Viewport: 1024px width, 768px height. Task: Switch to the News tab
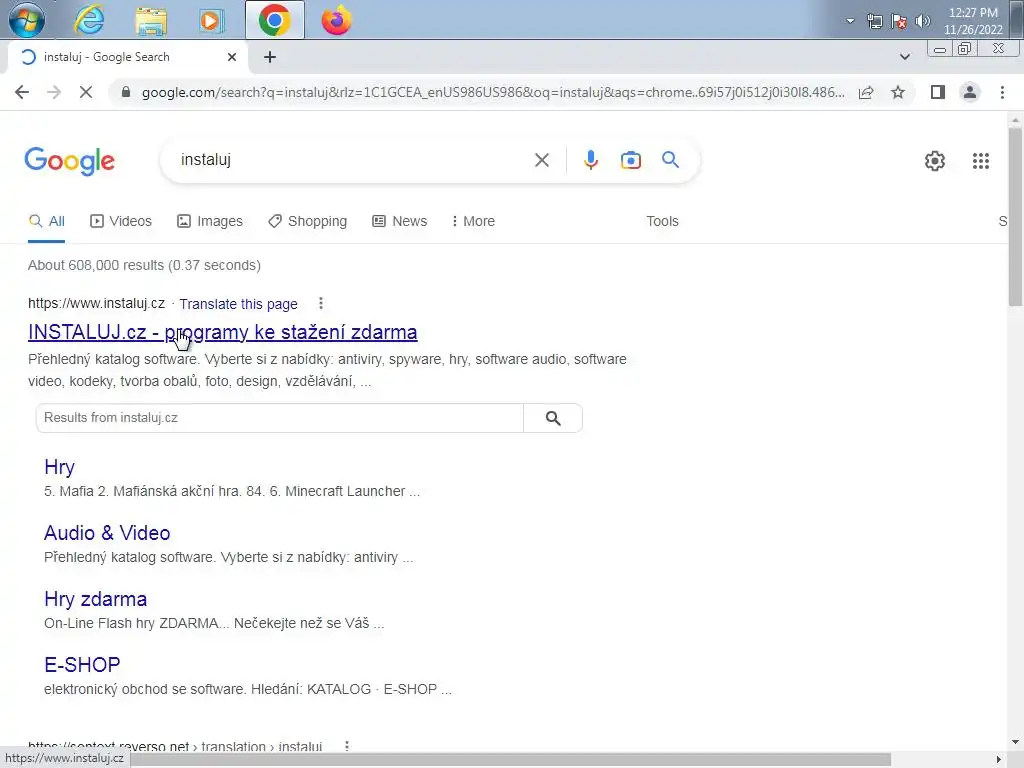[400, 221]
